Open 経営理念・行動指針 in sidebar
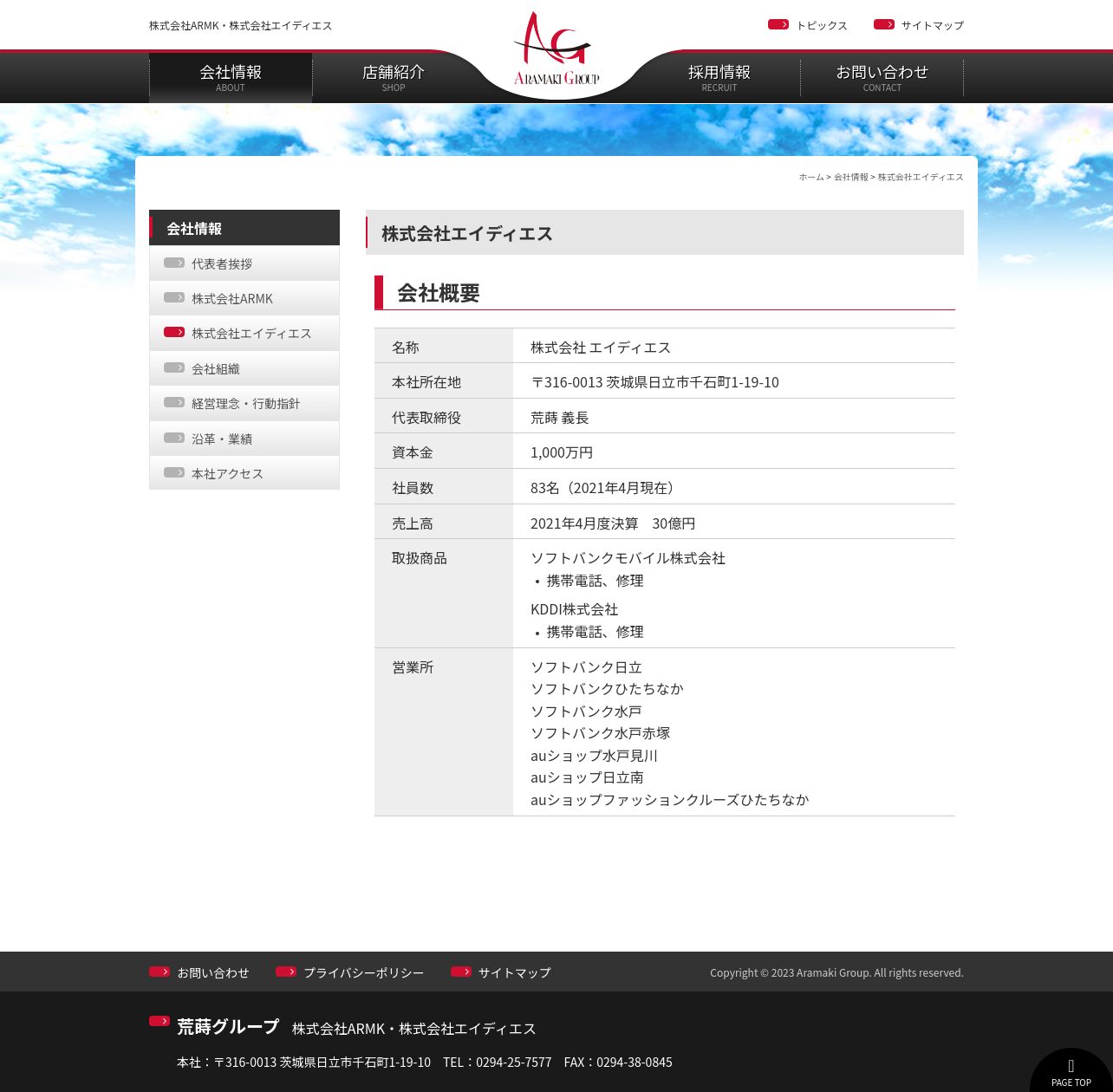 pos(244,403)
